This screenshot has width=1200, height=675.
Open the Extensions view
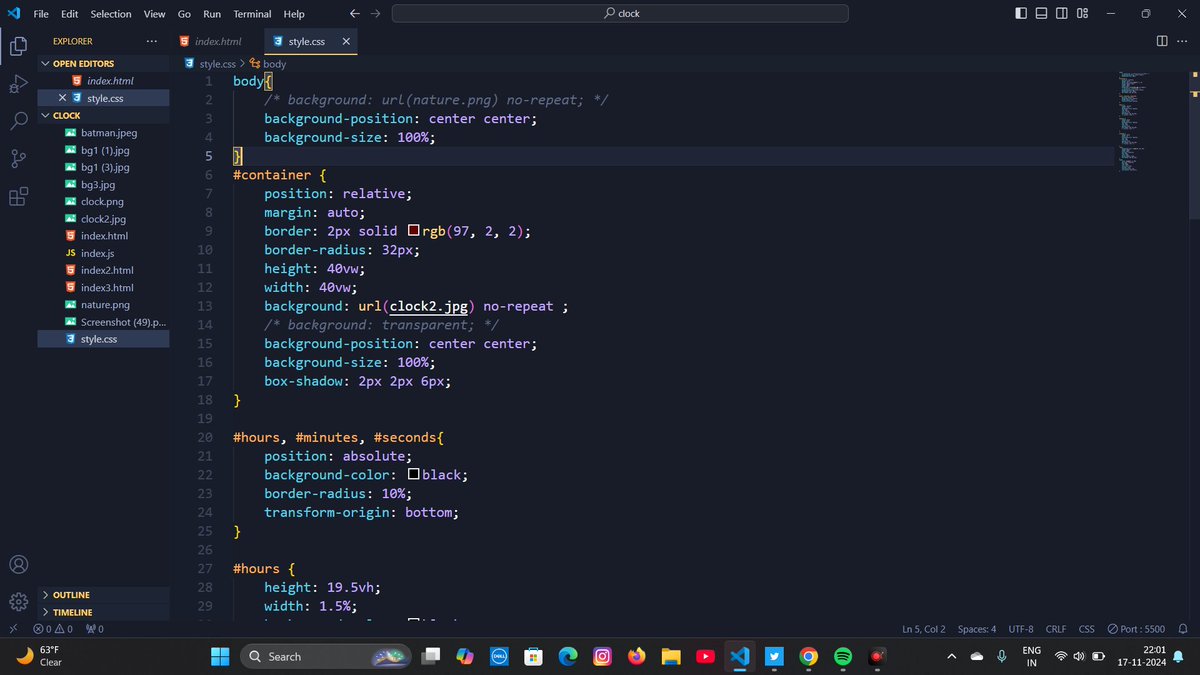18,197
